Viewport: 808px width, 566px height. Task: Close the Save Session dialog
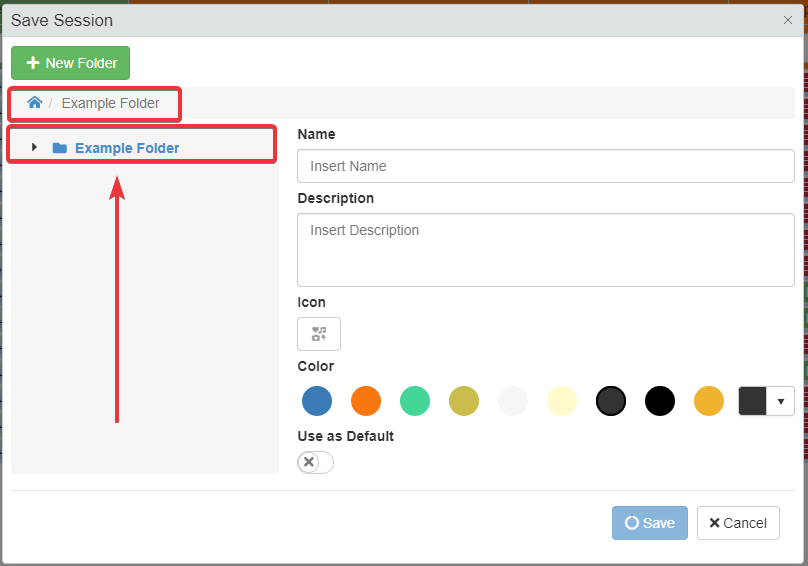(x=787, y=20)
